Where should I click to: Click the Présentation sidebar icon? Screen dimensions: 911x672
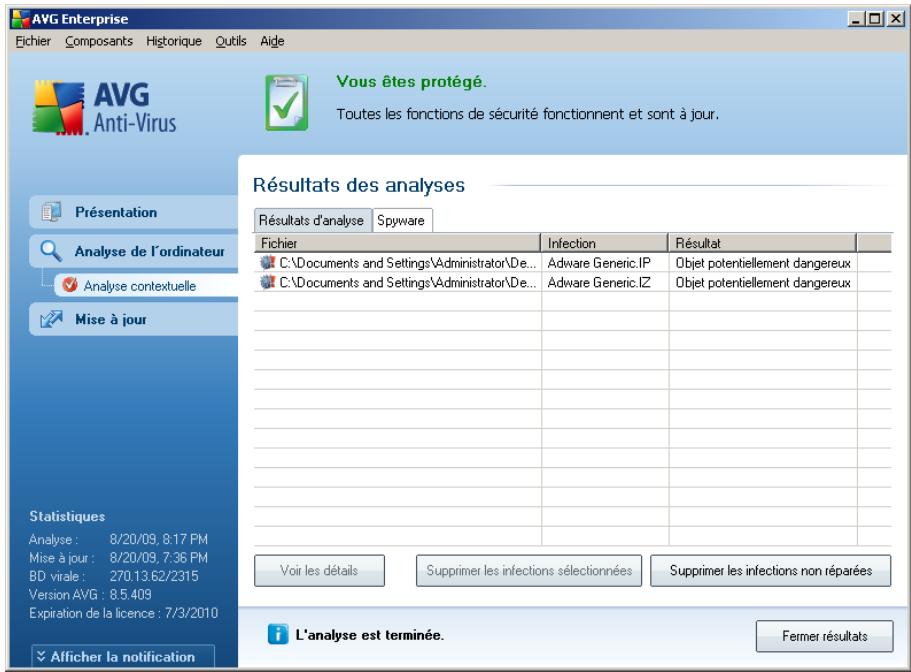pyautogui.click(x=51, y=212)
